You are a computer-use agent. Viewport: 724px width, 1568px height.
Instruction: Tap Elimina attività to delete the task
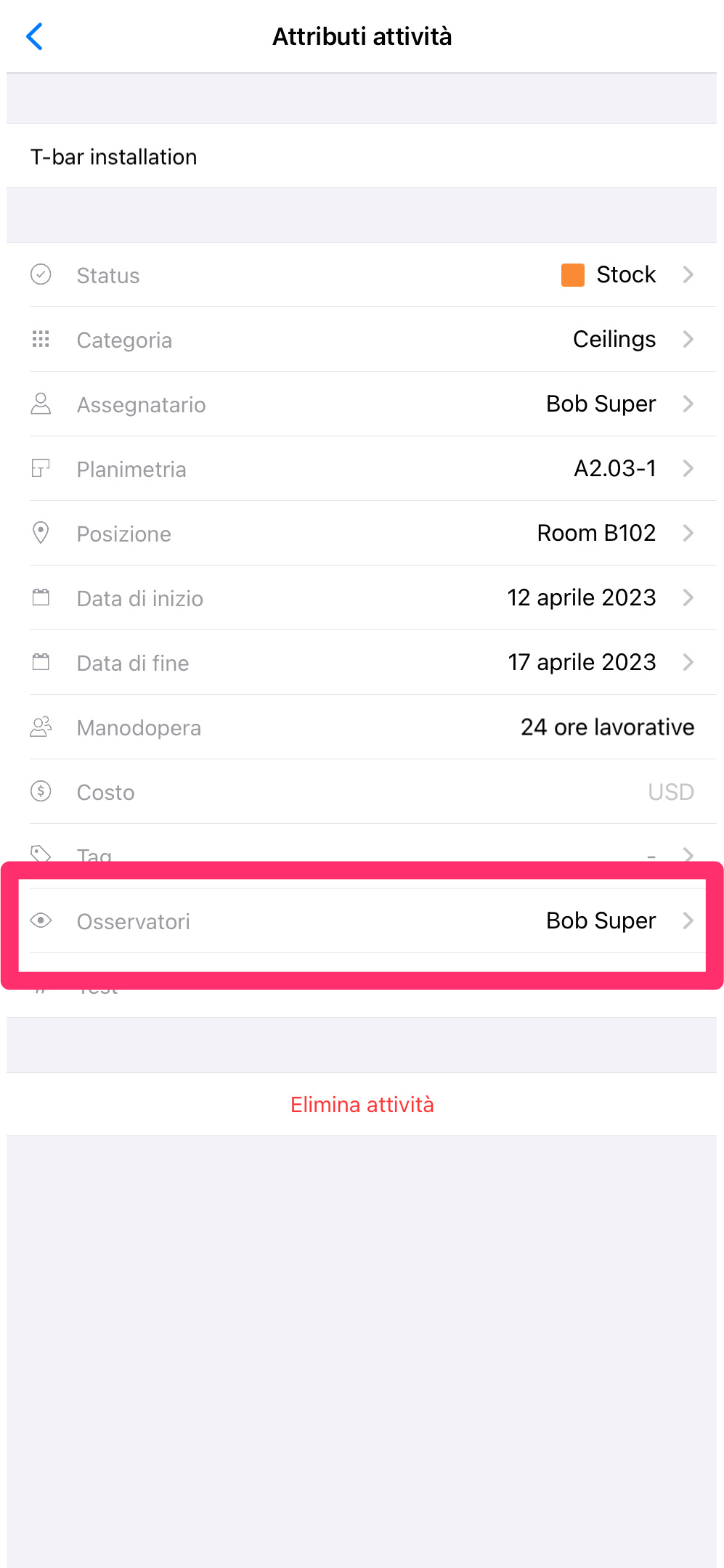point(362,1104)
